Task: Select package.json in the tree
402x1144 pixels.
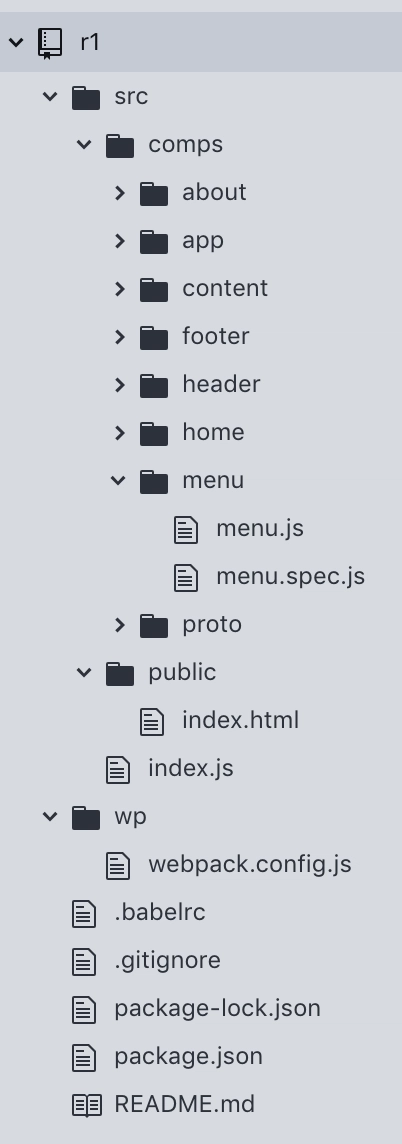Action: [x=188, y=1056]
